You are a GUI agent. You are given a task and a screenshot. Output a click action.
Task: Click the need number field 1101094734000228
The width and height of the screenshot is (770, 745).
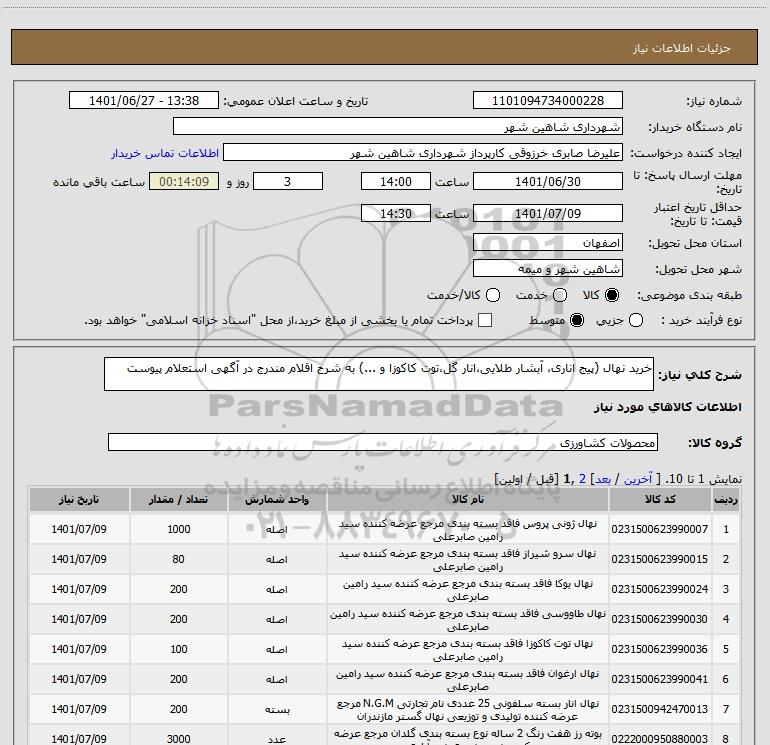(548, 100)
